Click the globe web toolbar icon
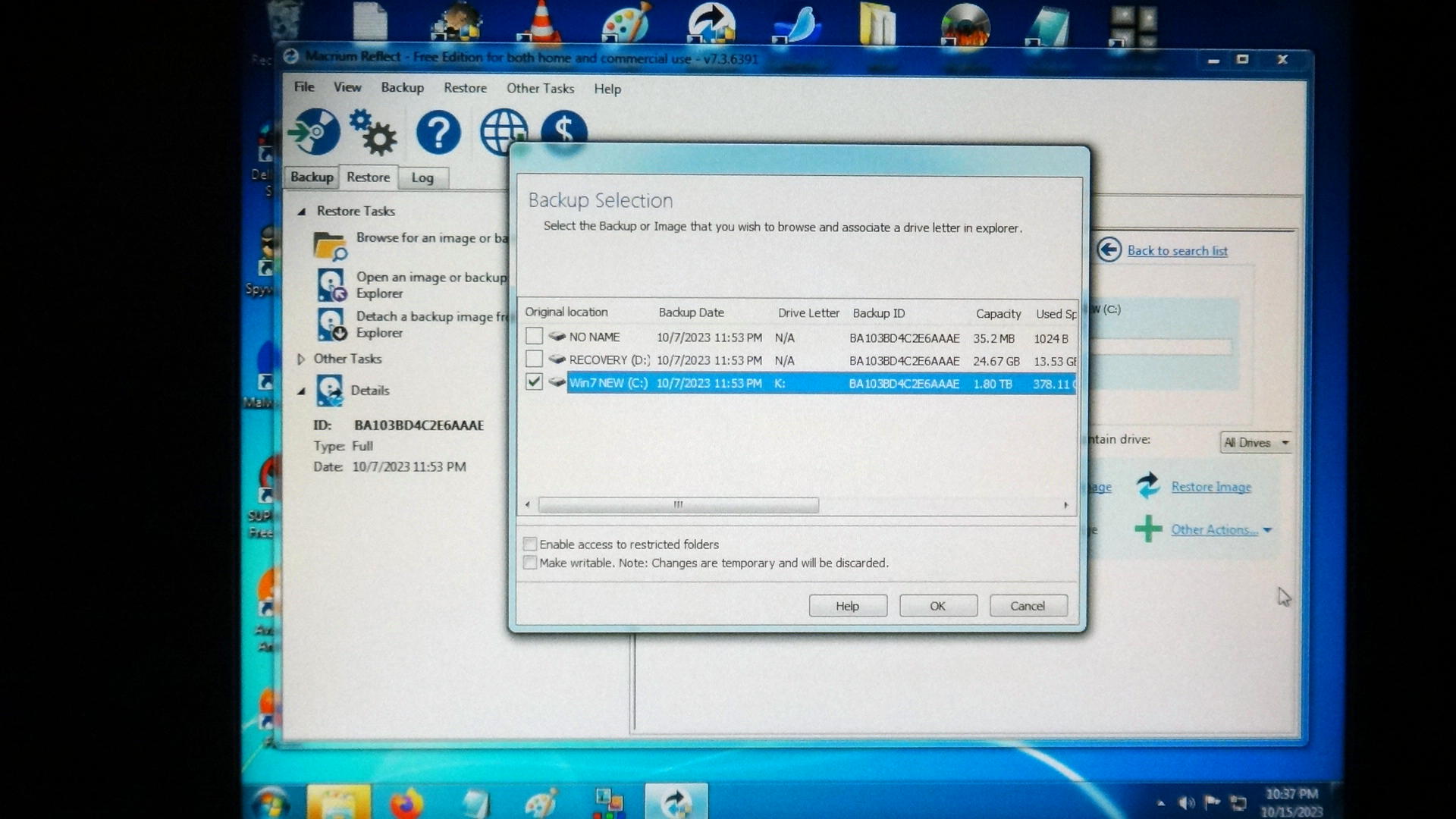Screen dimensions: 1456x819 (503, 132)
